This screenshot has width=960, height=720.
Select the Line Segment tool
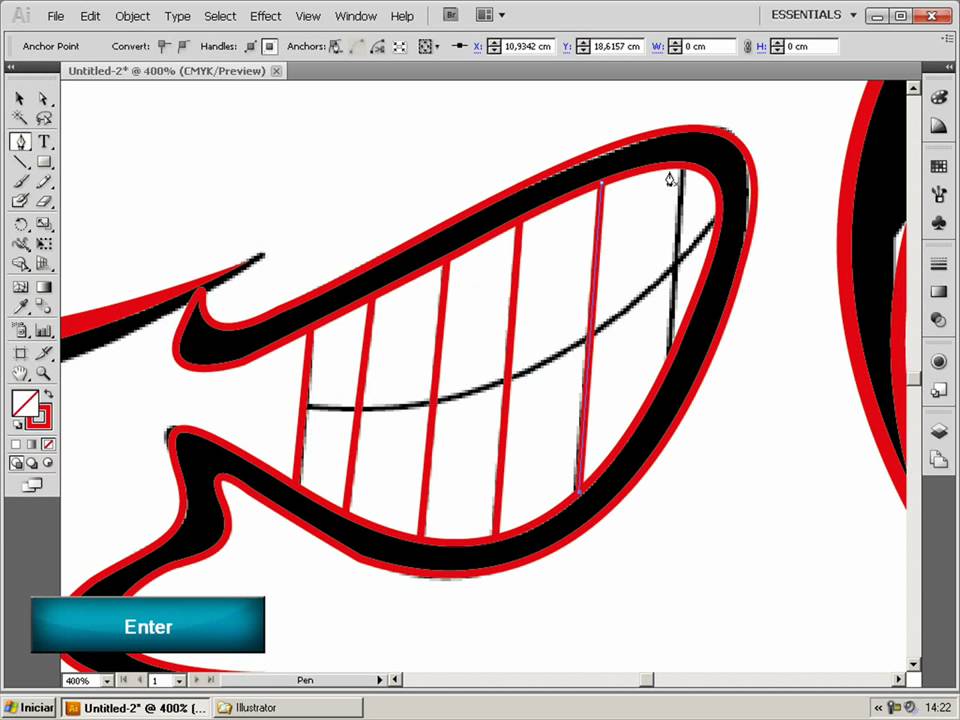coord(20,162)
